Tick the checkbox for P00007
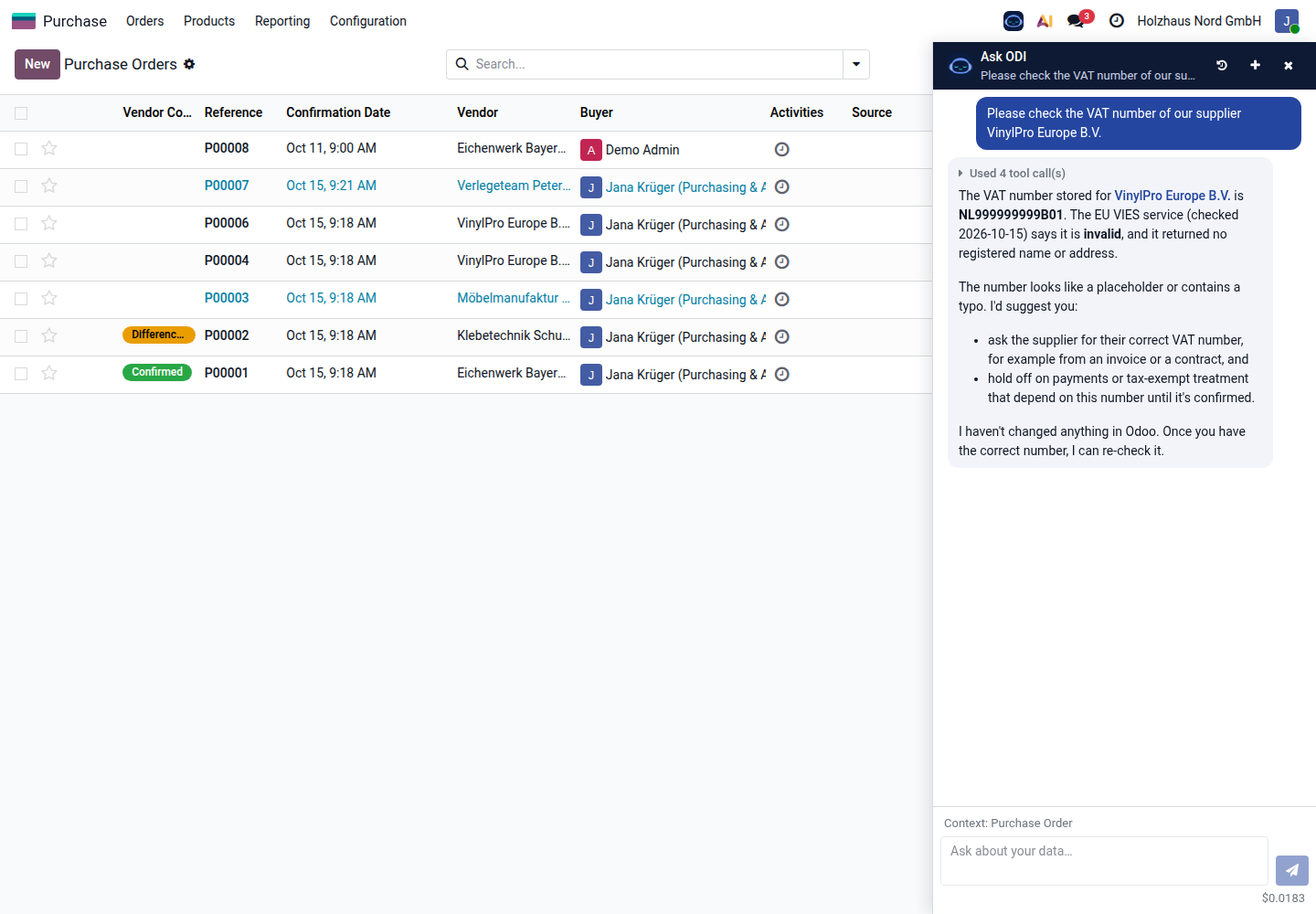This screenshot has width=1316, height=914. point(21,186)
